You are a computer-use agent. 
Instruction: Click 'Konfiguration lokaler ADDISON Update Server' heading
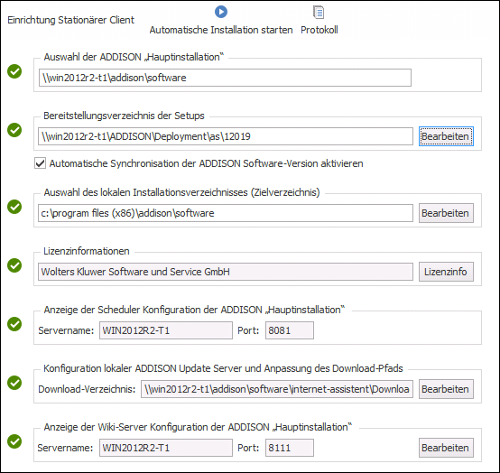(223, 368)
